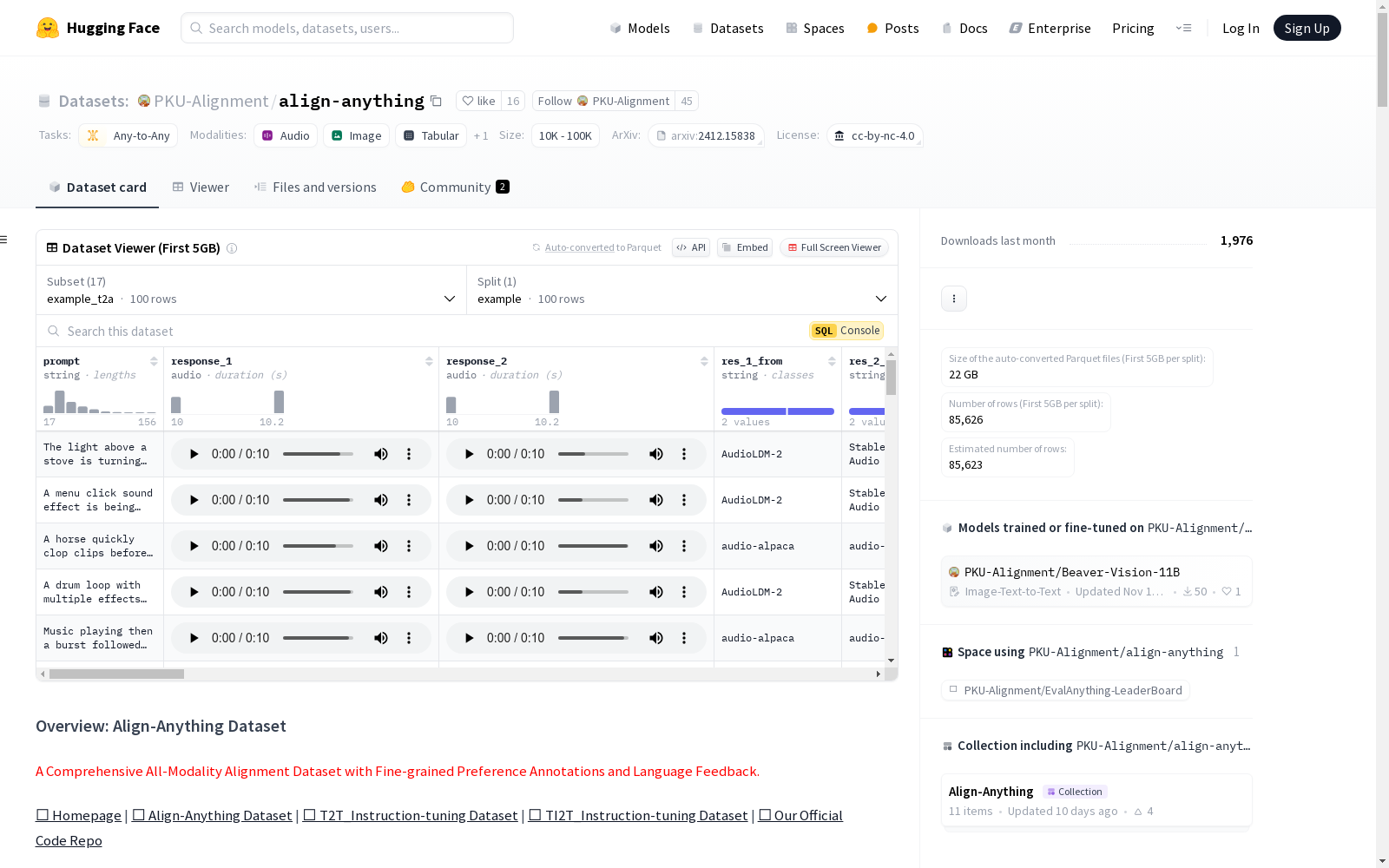Play response_2 audio for stove prompt row
1389x868 pixels.
pyautogui.click(x=469, y=454)
